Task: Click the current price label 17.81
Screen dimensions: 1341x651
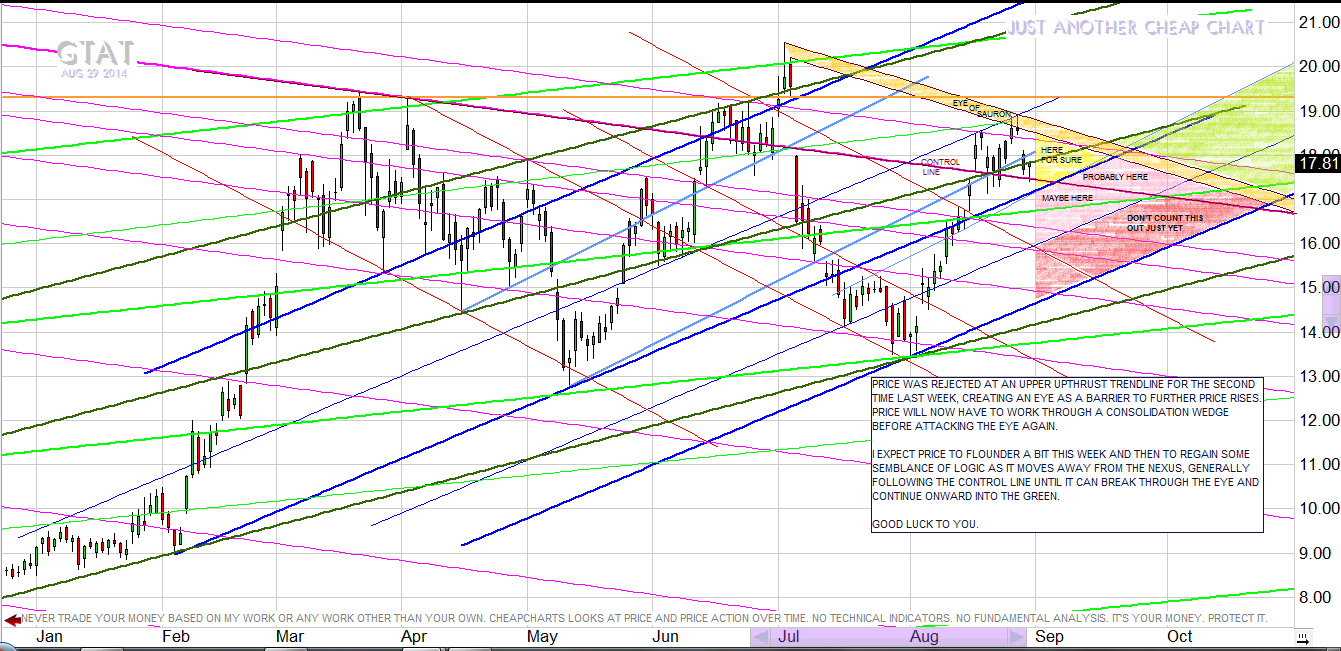Action: (x=1316, y=163)
